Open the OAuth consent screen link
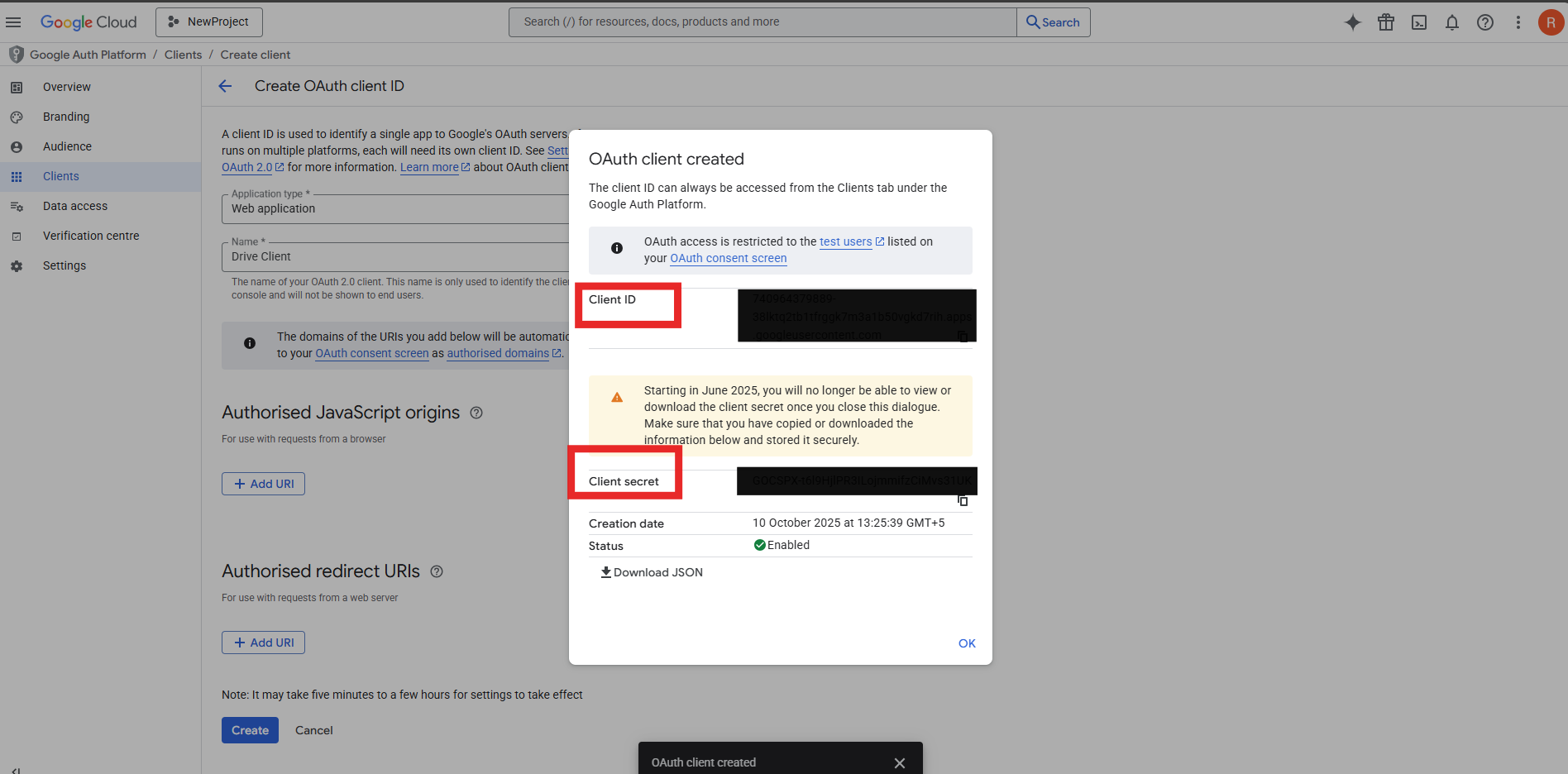 coord(728,257)
